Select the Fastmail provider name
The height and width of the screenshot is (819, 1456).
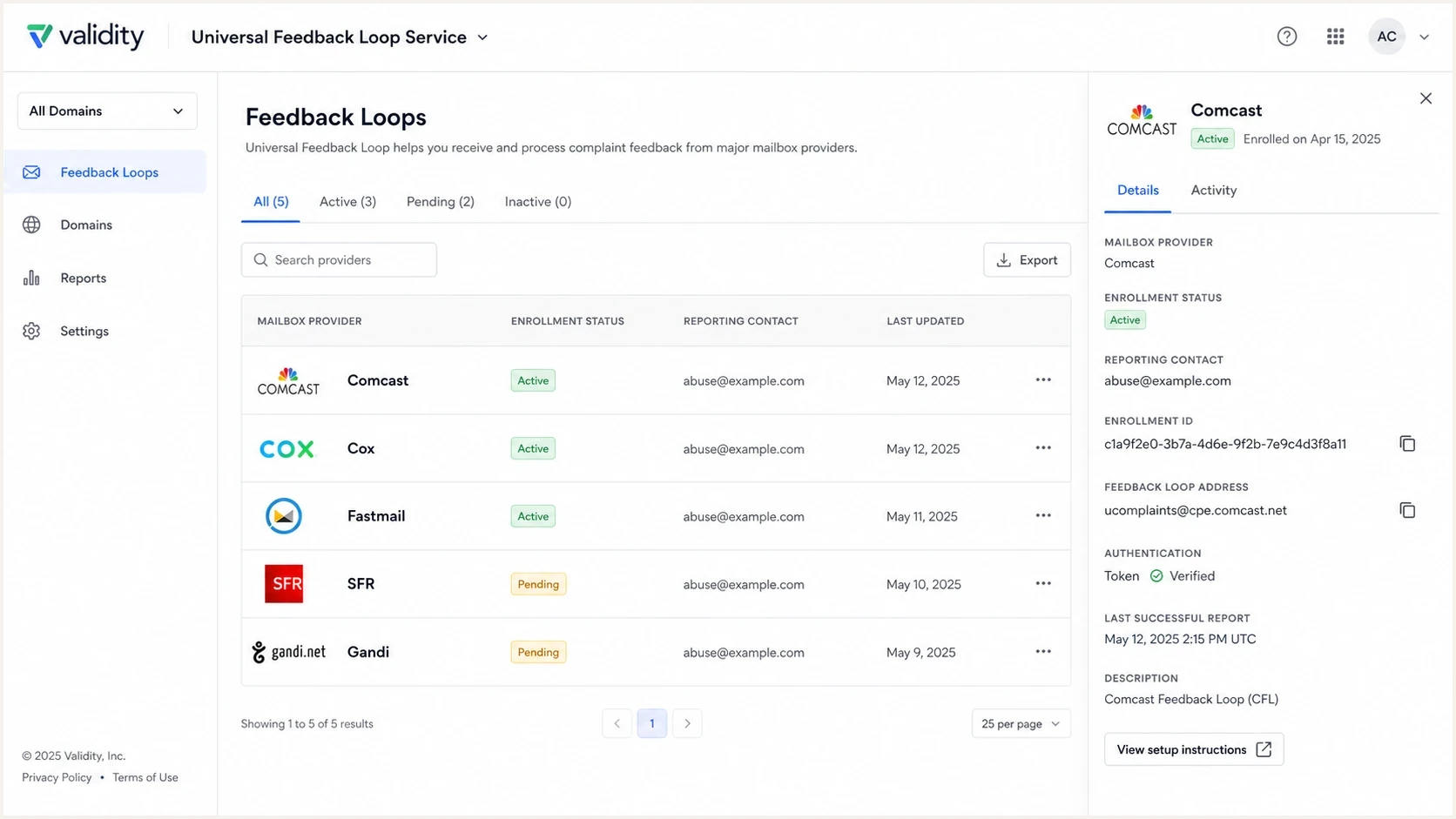pos(376,516)
